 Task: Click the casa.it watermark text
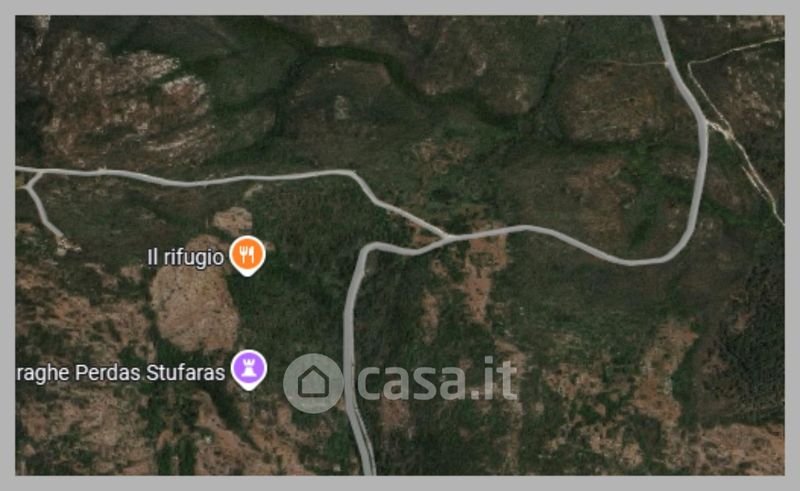click(437, 379)
